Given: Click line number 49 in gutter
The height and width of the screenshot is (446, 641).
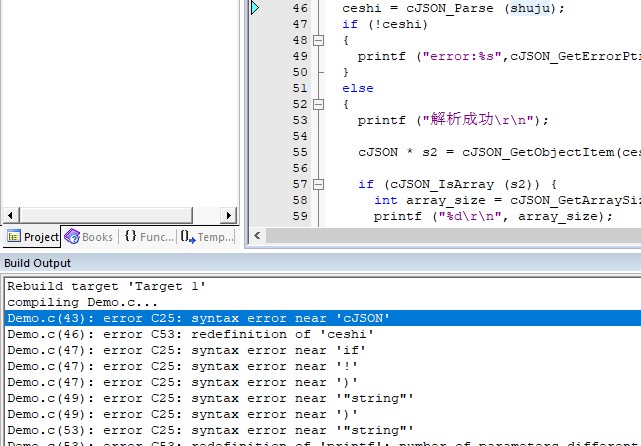Looking at the screenshot, I should click(300, 56).
